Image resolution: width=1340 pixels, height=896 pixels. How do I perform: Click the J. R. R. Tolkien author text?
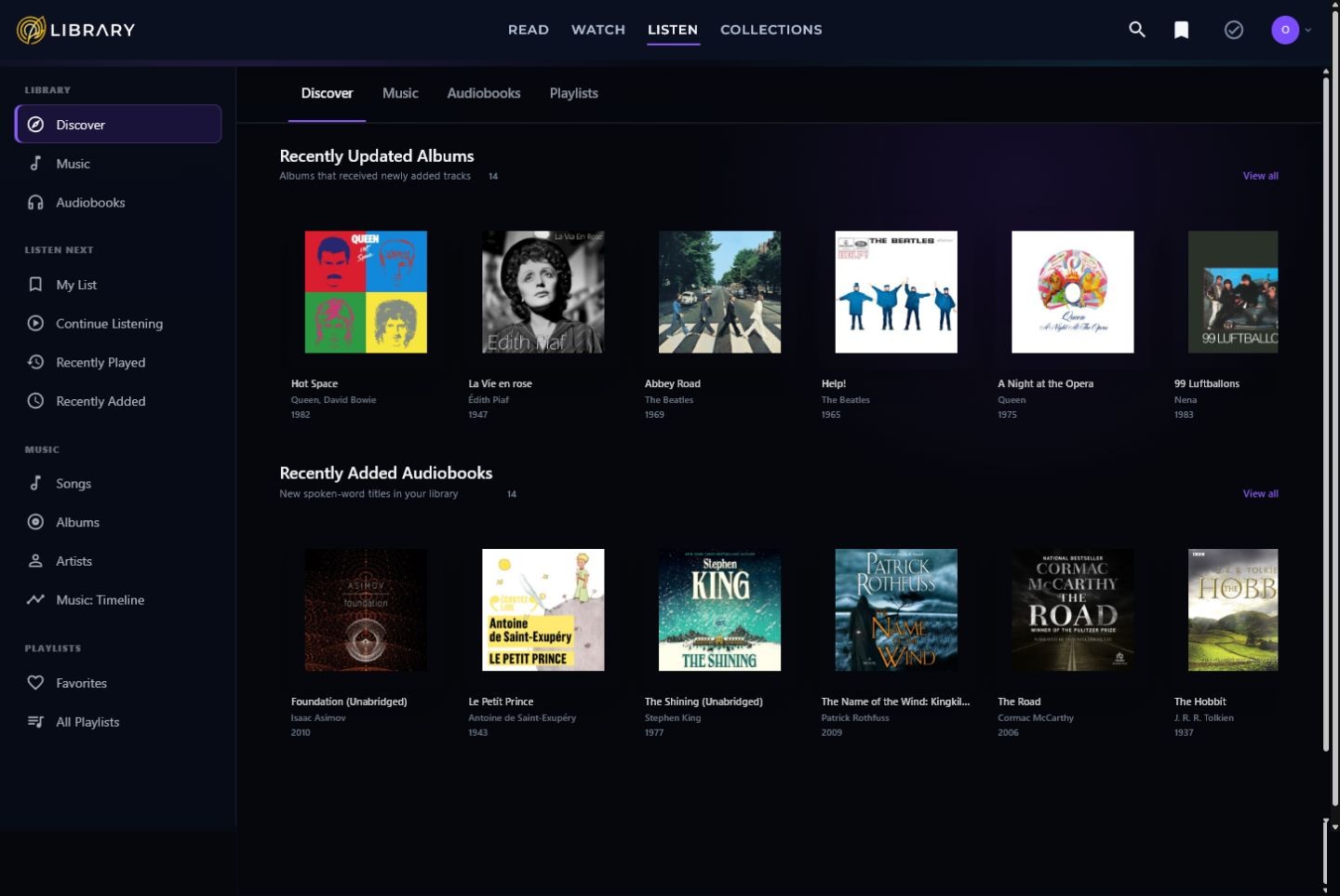tap(1204, 718)
